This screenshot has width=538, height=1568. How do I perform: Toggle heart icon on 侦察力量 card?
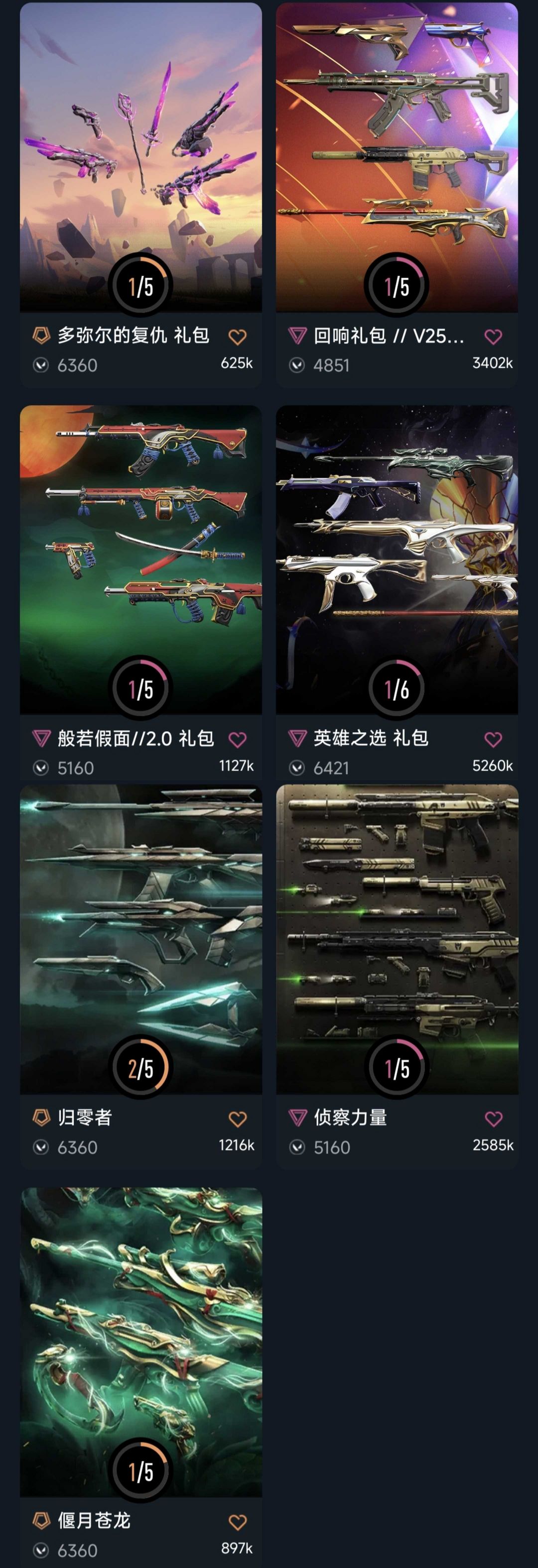[493, 1119]
